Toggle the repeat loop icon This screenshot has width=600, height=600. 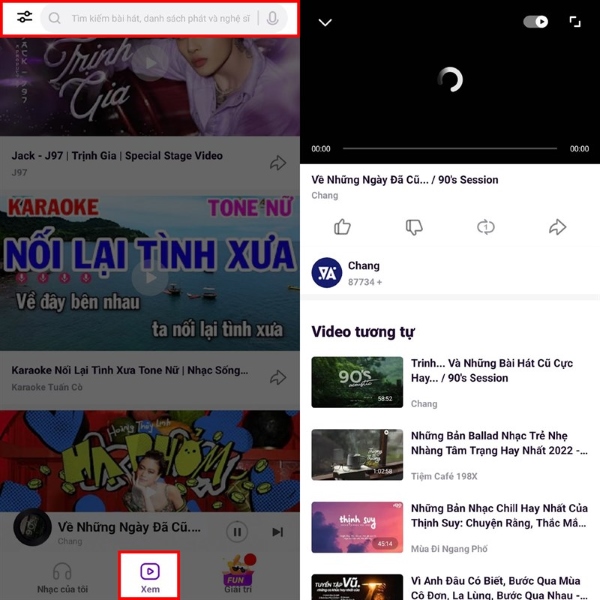click(x=486, y=227)
